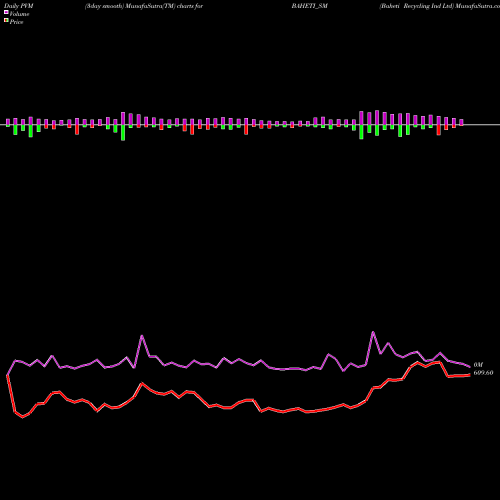Click the 699.60 price value label
Screen dimensions: 500x500
tap(483, 373)
